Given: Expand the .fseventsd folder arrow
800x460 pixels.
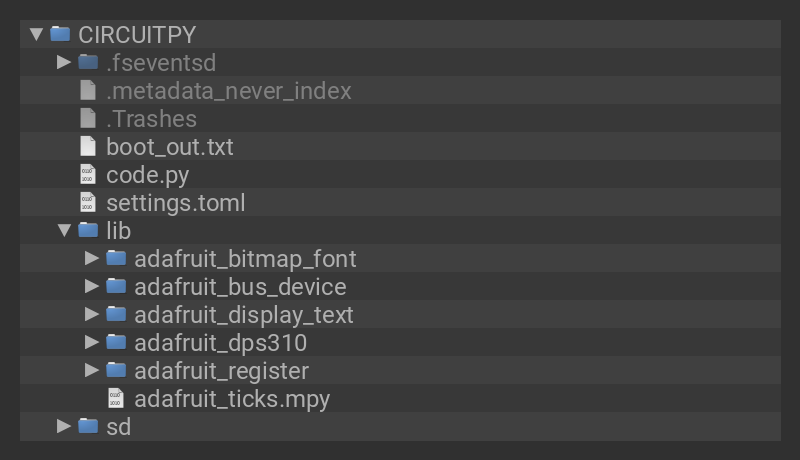Looking at the screenshot, I should [65, 62].
